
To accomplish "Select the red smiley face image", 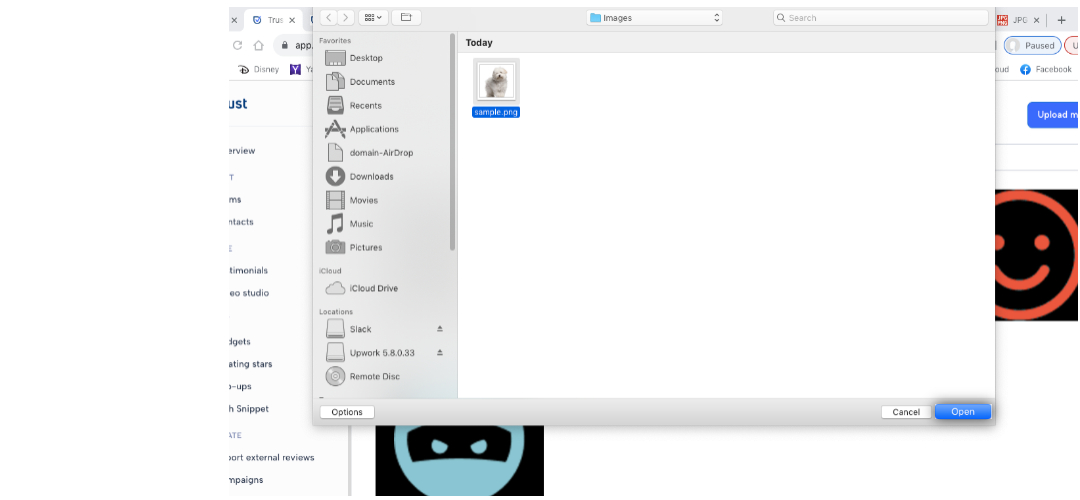I will coord(1037,255).
